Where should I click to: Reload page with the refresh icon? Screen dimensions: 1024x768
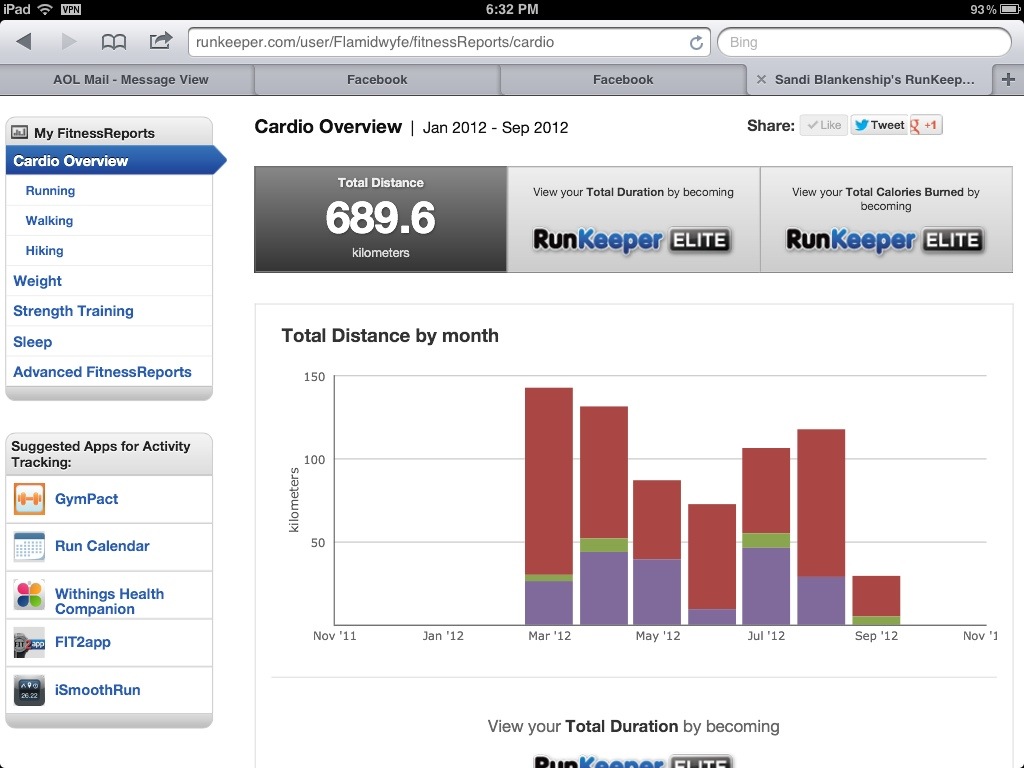click(696, 43)
